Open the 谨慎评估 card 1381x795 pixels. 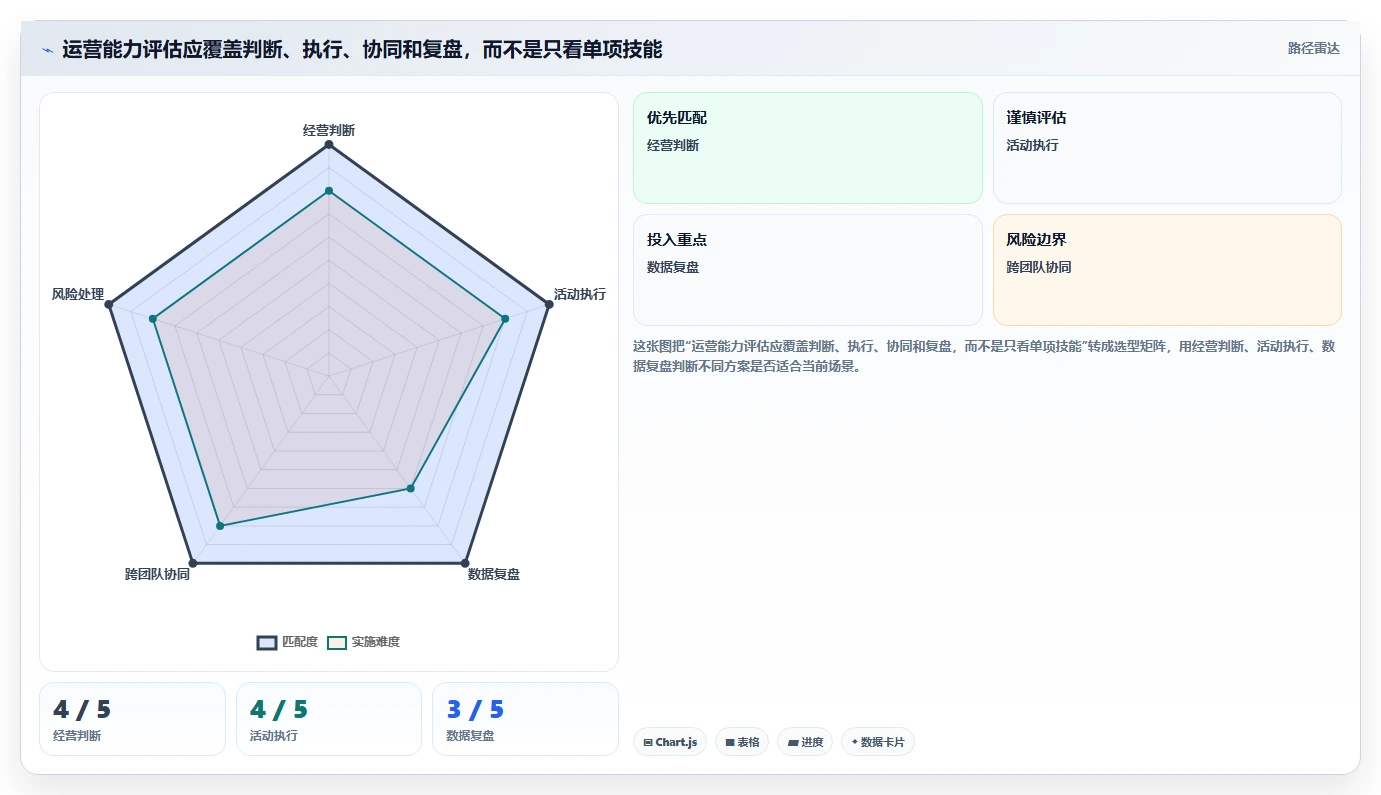point(1167,148)
